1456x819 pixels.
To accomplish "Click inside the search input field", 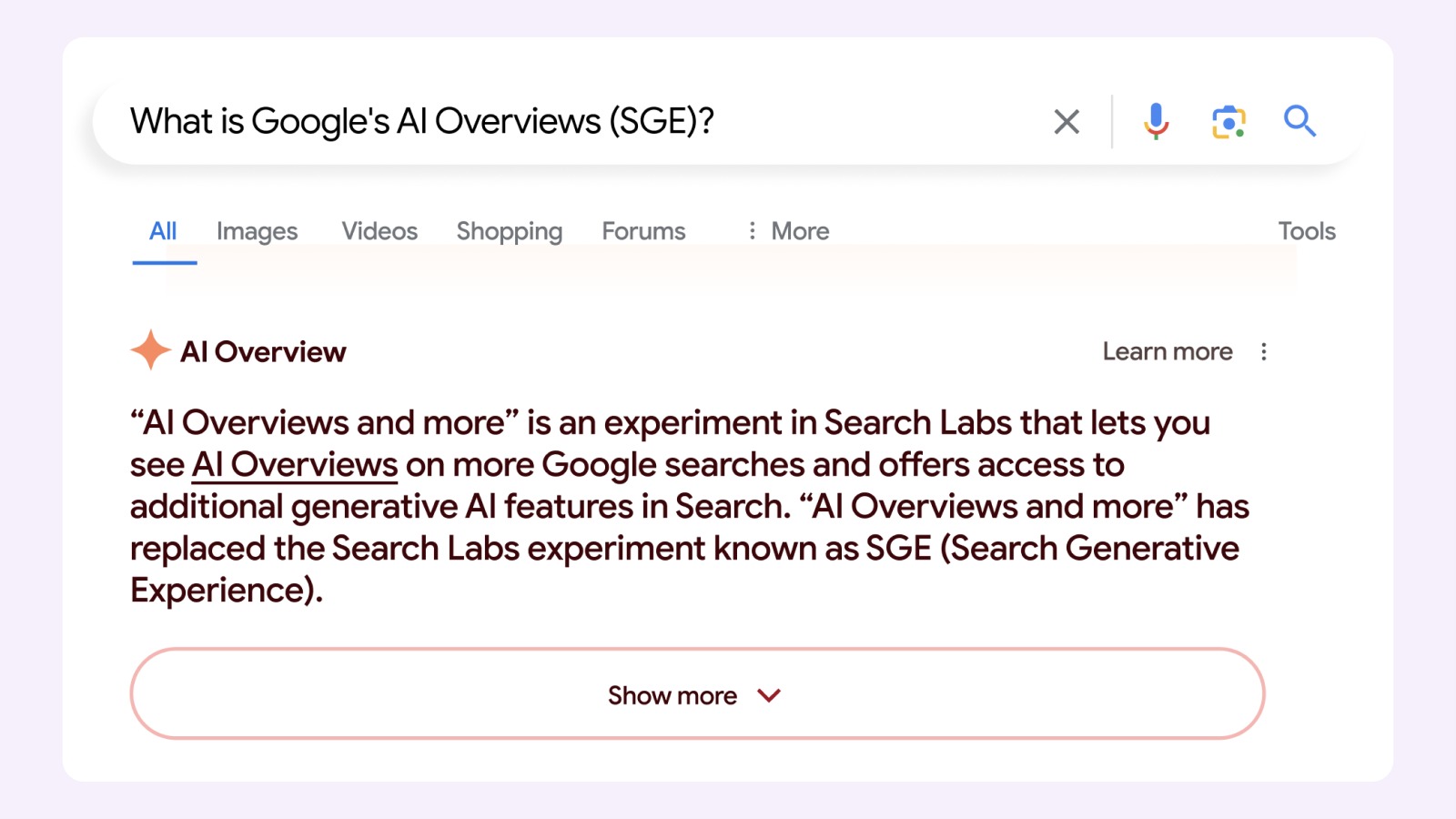I will (546, 120).
